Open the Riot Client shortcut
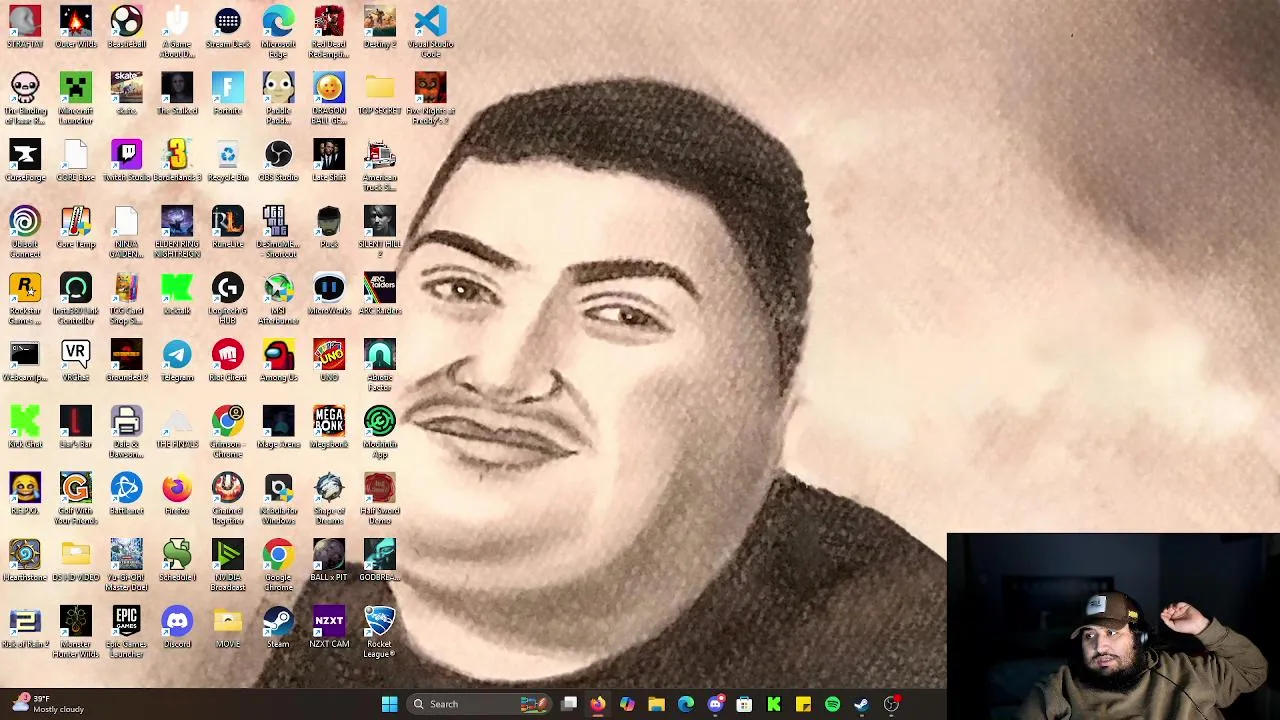Image resolution: width=1280 pixels, height=720 pixels. tap(228, 361)
